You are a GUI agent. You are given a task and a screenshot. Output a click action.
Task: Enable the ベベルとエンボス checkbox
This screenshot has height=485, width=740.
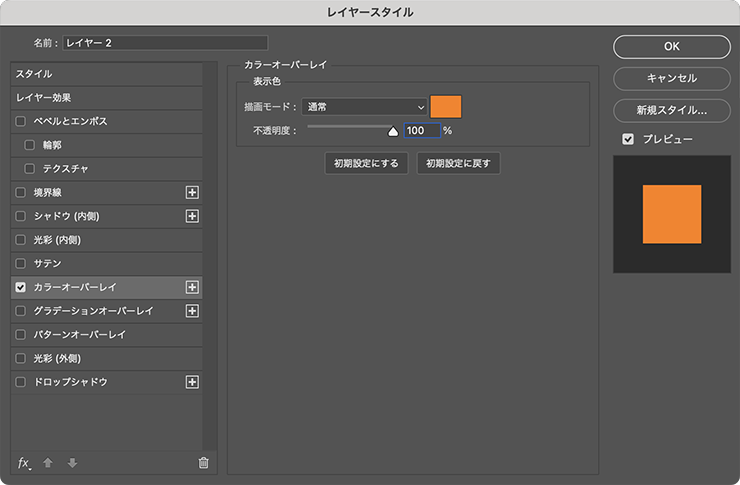pyautogui.click(x=21, y=121)
